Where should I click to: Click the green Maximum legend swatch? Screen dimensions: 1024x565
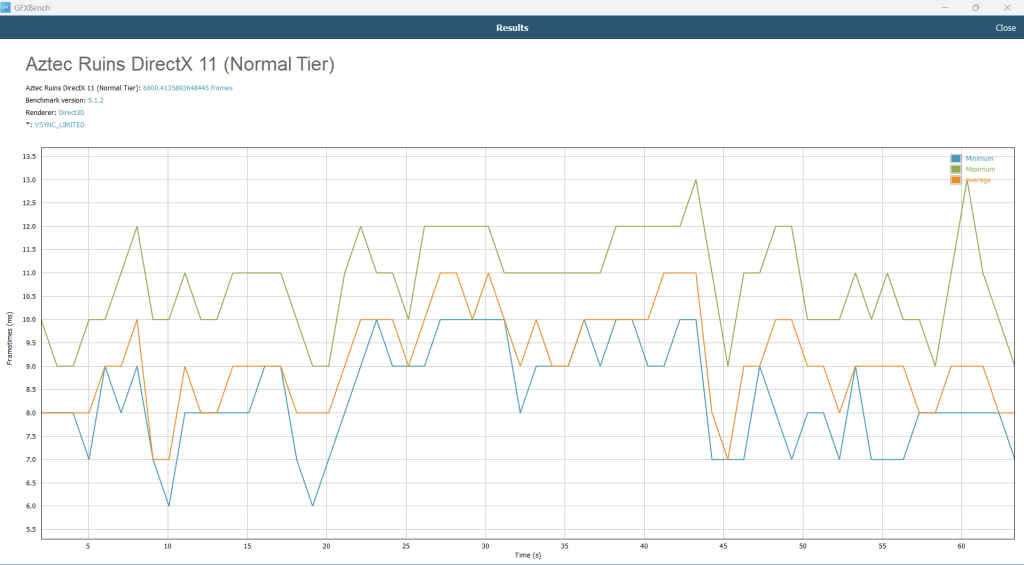click(x=956, y=169)
